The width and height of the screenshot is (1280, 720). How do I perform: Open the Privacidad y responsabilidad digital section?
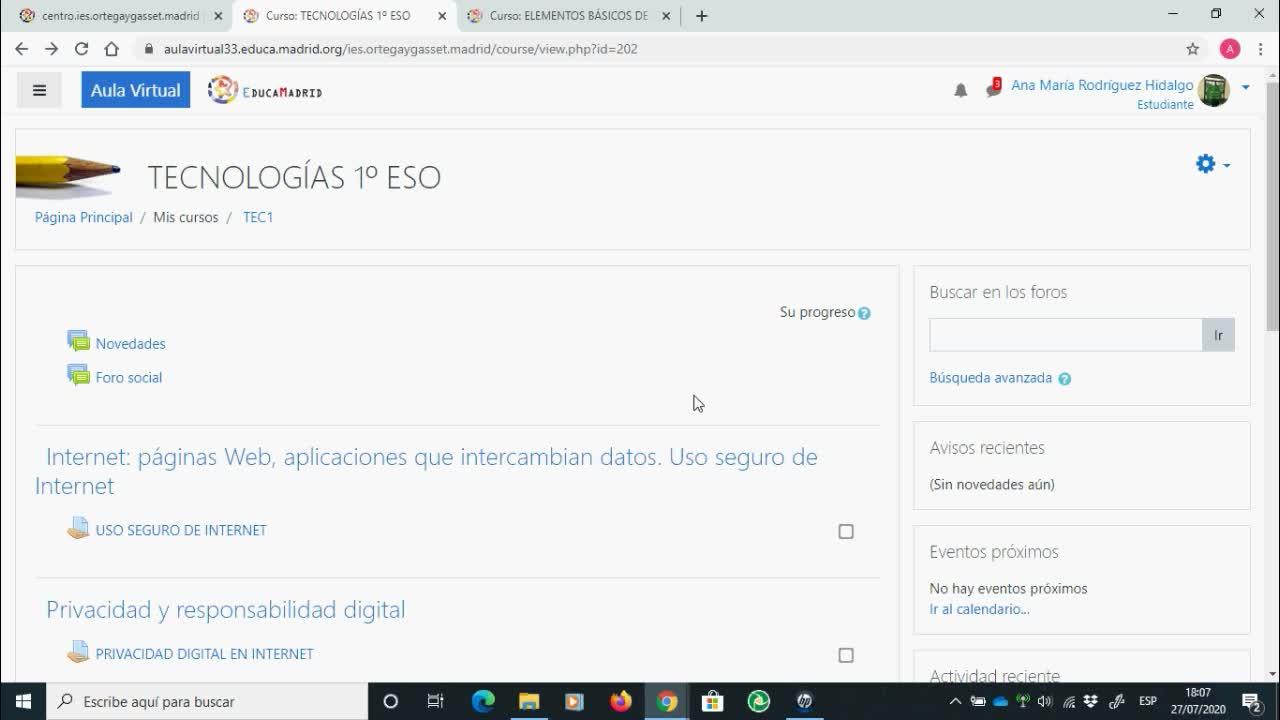click(226, 609)
